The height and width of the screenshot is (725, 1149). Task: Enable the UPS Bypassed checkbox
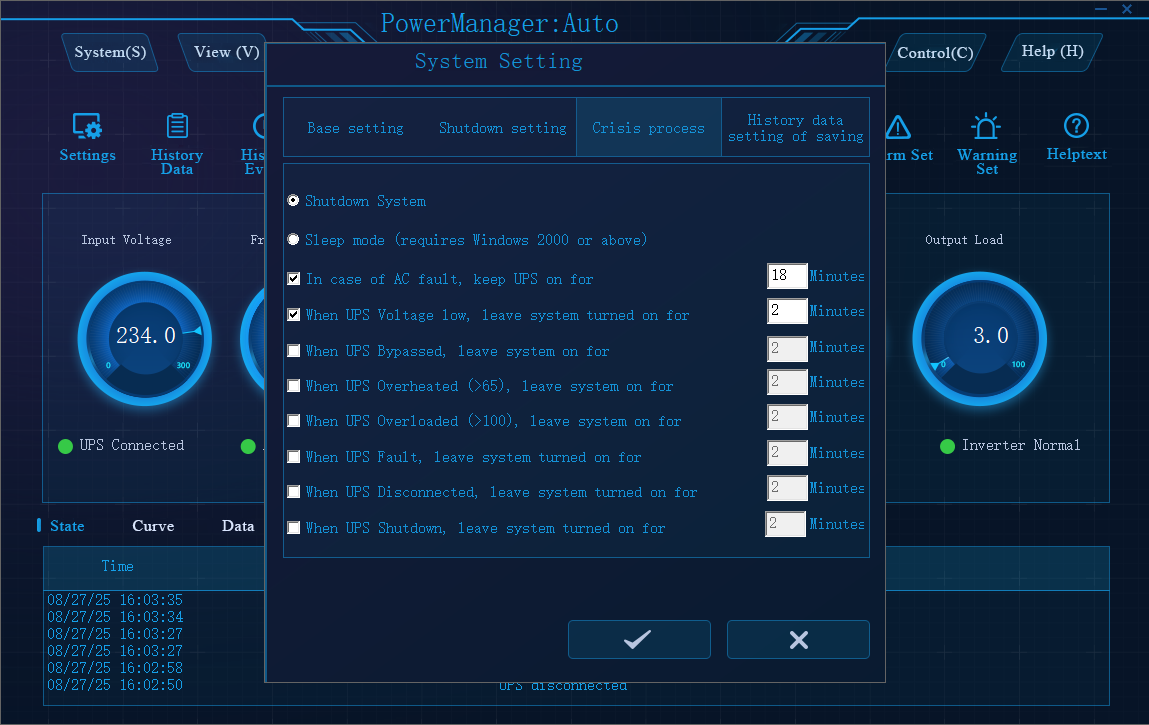(294, 351)
